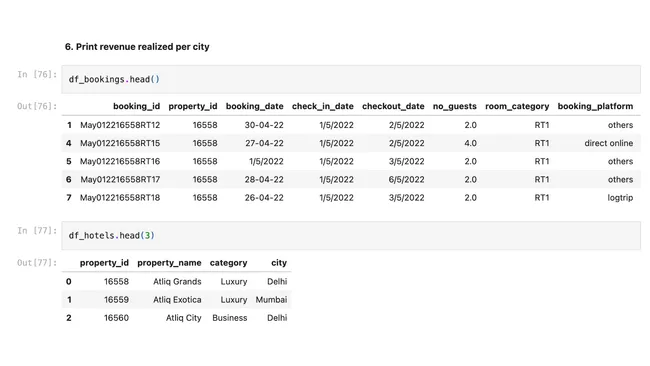Viewport: 650px width, 366px height.
Task: Click the df_hotels.head(3) code cell
Action: [351, 235]
